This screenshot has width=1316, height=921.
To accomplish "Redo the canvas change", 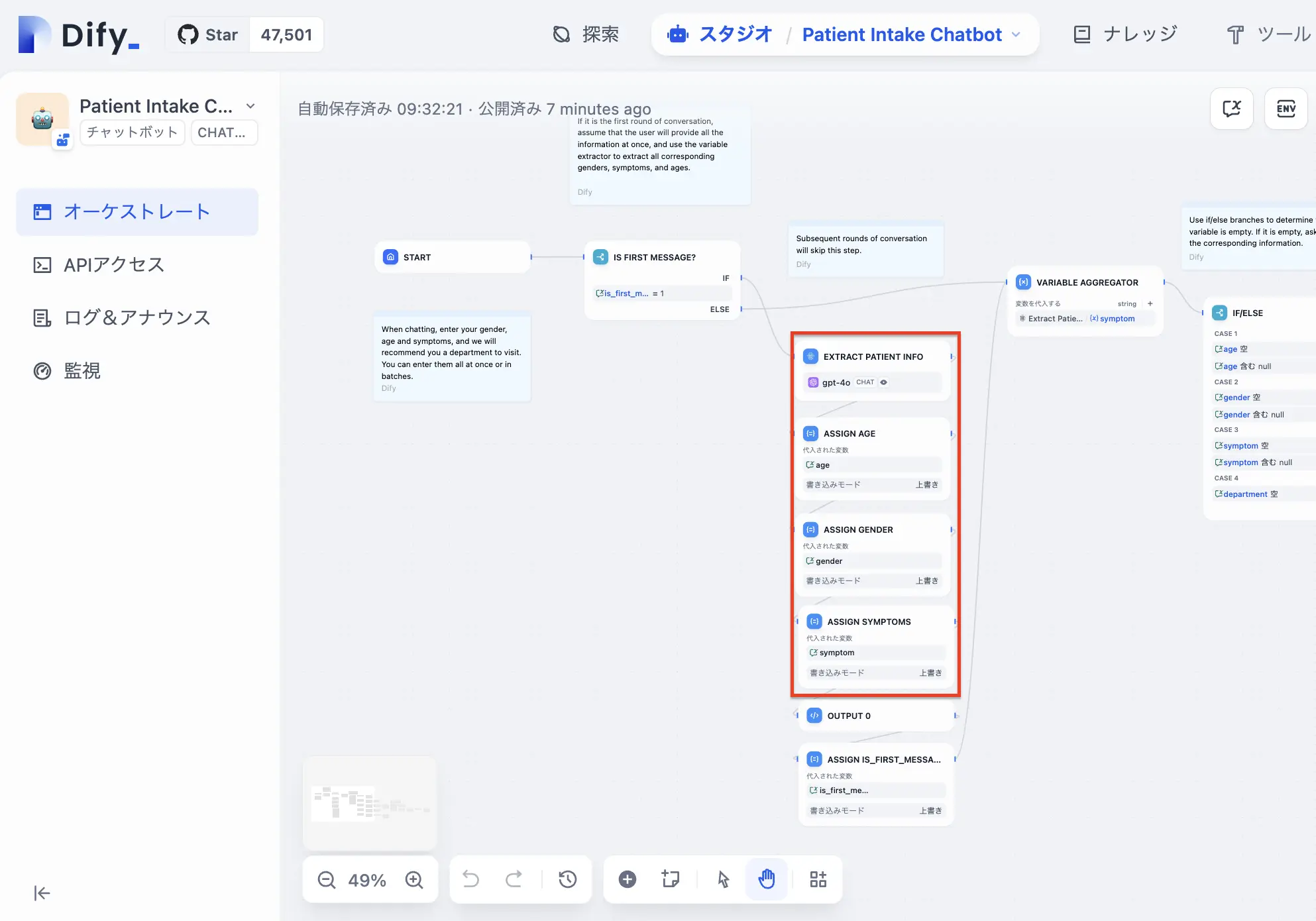I will pos(514,879).
